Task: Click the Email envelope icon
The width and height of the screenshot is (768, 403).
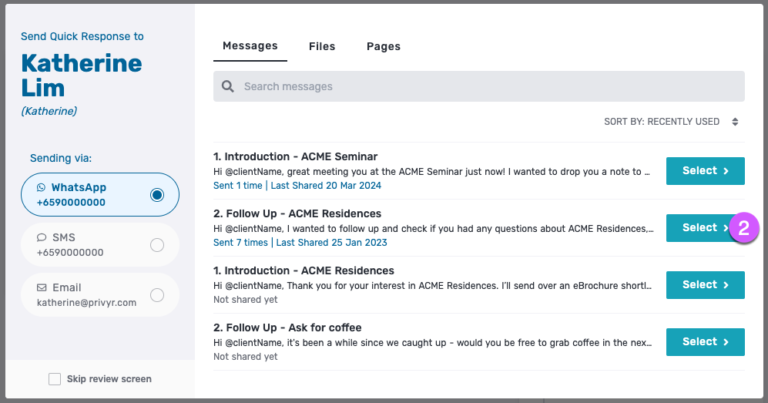Action: point(42,287)
